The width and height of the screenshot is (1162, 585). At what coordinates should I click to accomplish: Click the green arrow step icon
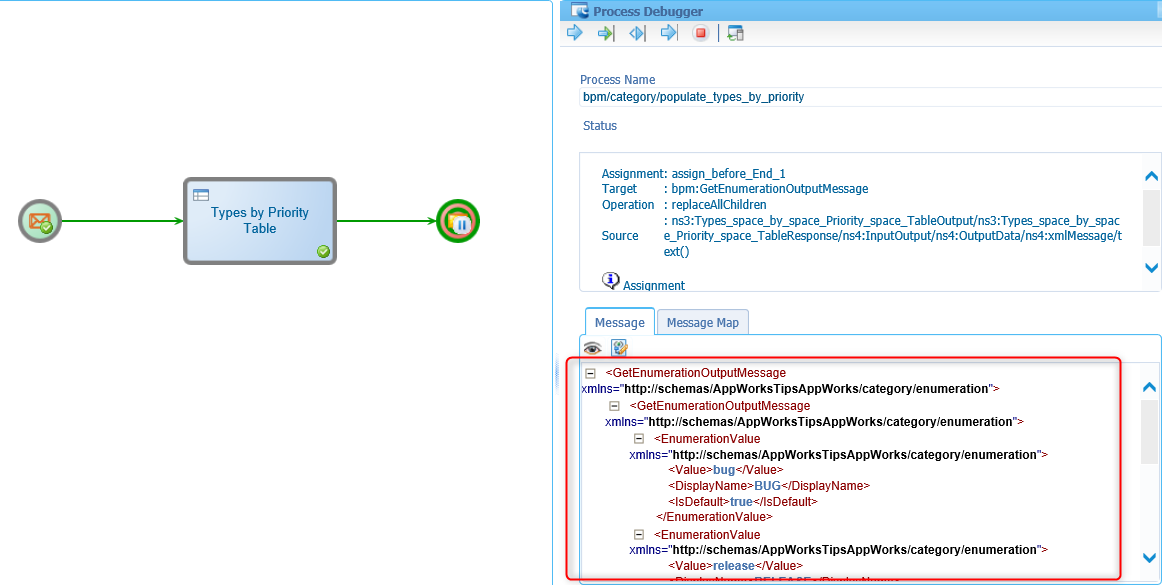606,33
